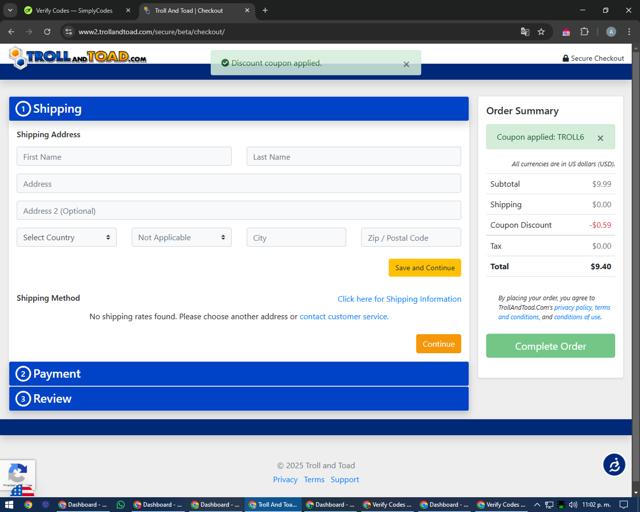The width and height of the screenshot is (640, 512).
Task: Show hidden system tray icons
Action: tap(537, 505)
